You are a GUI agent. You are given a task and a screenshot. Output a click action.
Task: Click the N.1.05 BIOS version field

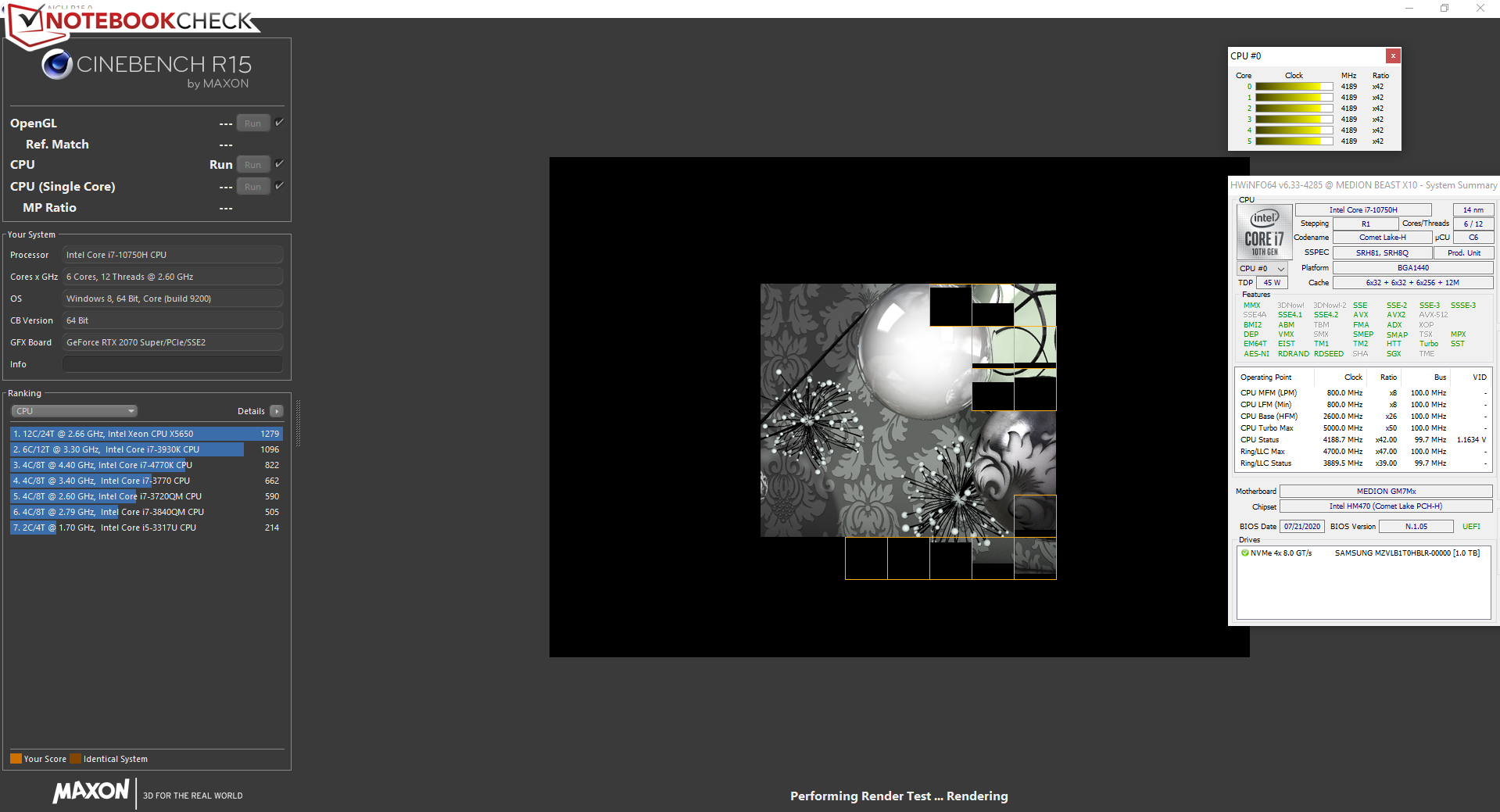1416,527
